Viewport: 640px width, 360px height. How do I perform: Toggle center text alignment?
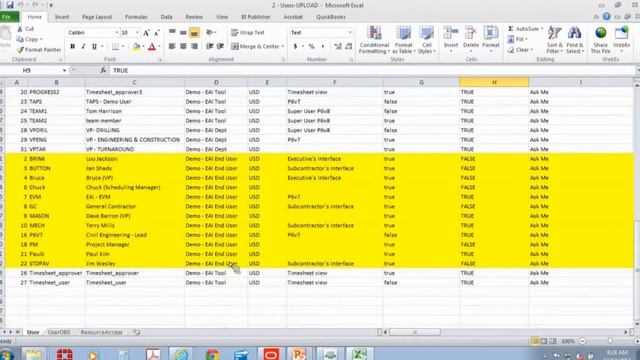[x=183, y=47]
